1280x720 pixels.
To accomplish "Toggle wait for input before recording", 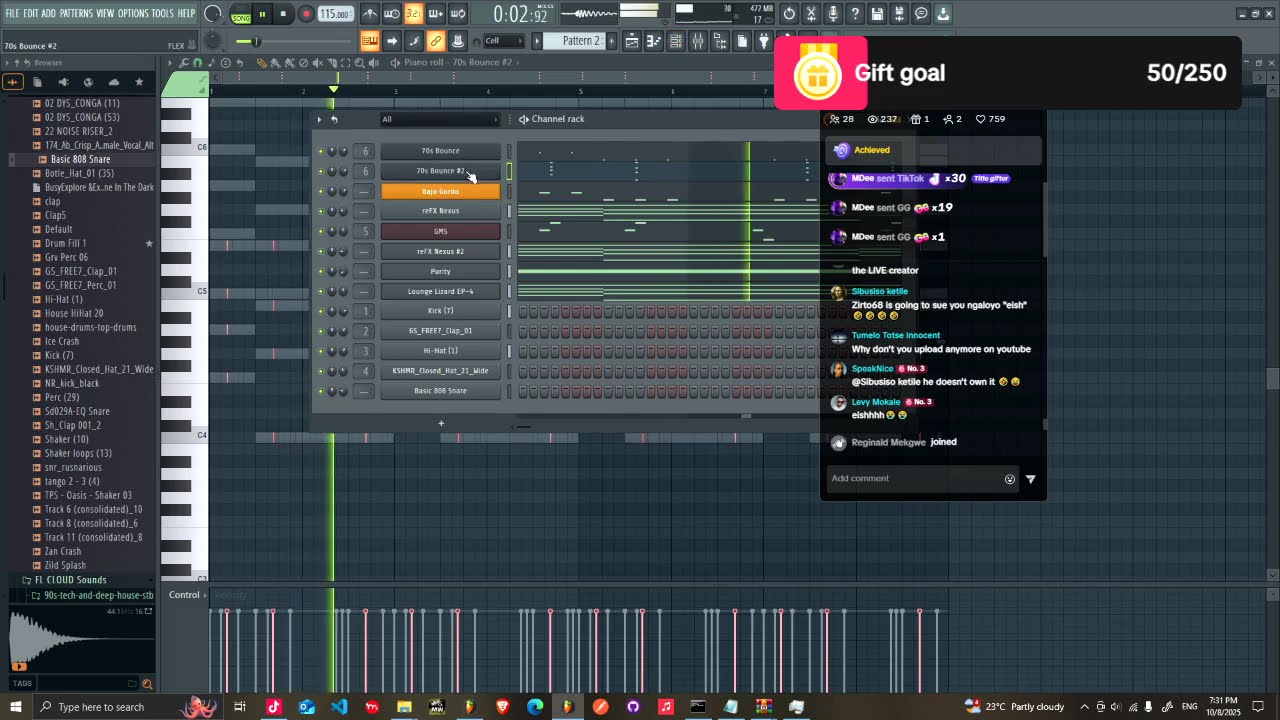I will 392,14.
